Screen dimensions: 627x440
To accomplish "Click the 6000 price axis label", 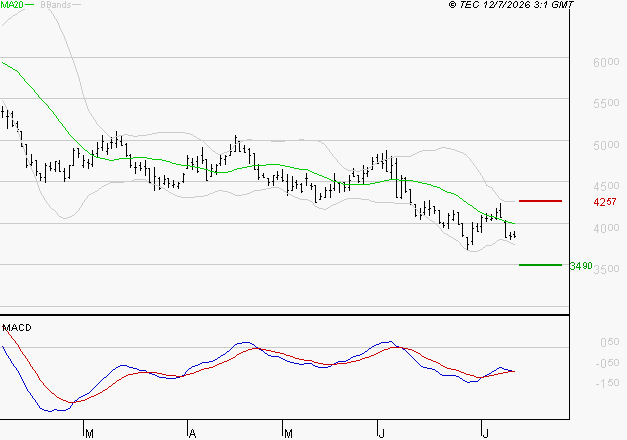I will coord(606,62).
